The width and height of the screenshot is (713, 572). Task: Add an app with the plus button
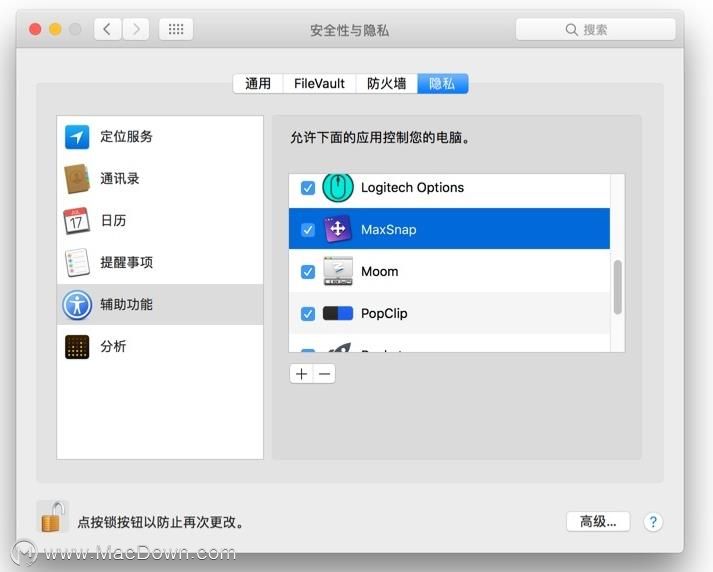[x=301, y=374]
